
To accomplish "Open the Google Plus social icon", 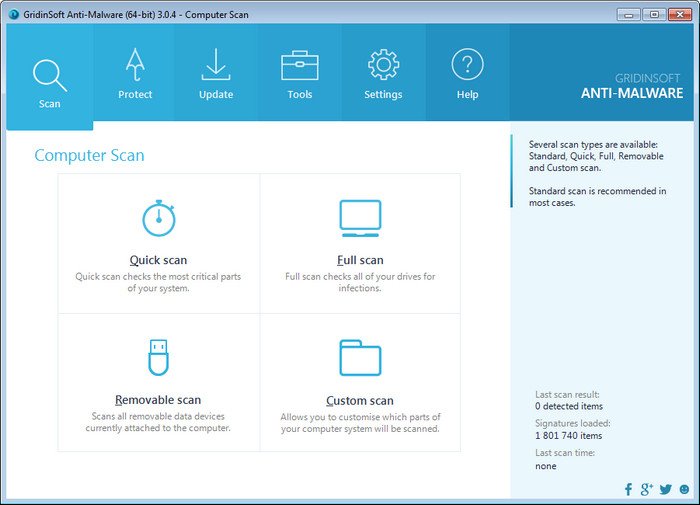I will [646, 489].
